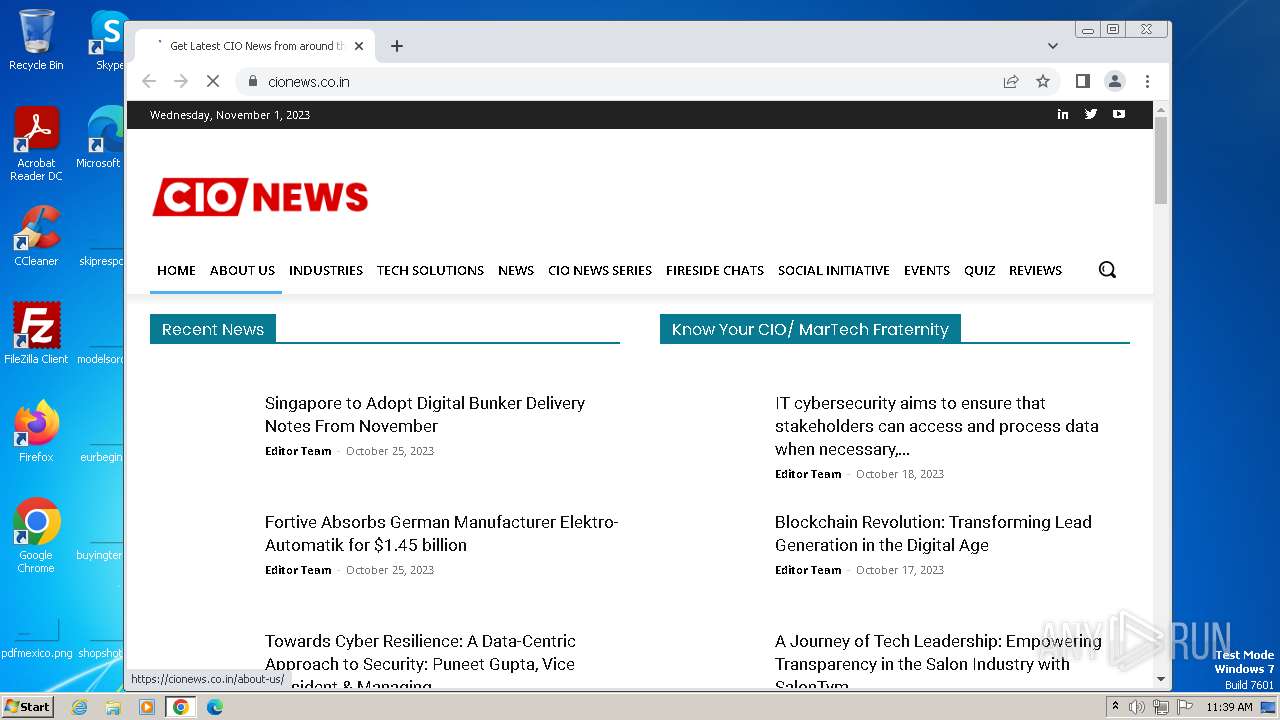Open IT cybersecurity stakeholders article

pos(937,426)
